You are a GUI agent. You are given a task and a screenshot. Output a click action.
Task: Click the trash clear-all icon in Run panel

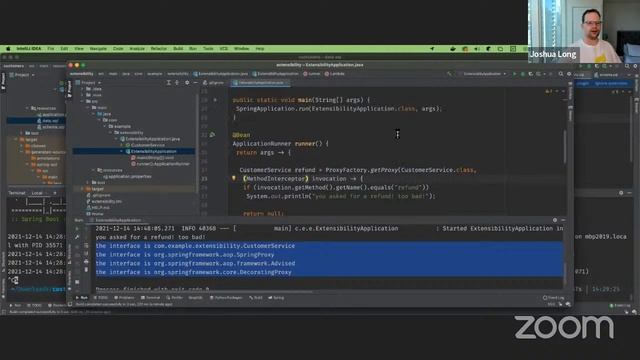[x=86, y=270]
